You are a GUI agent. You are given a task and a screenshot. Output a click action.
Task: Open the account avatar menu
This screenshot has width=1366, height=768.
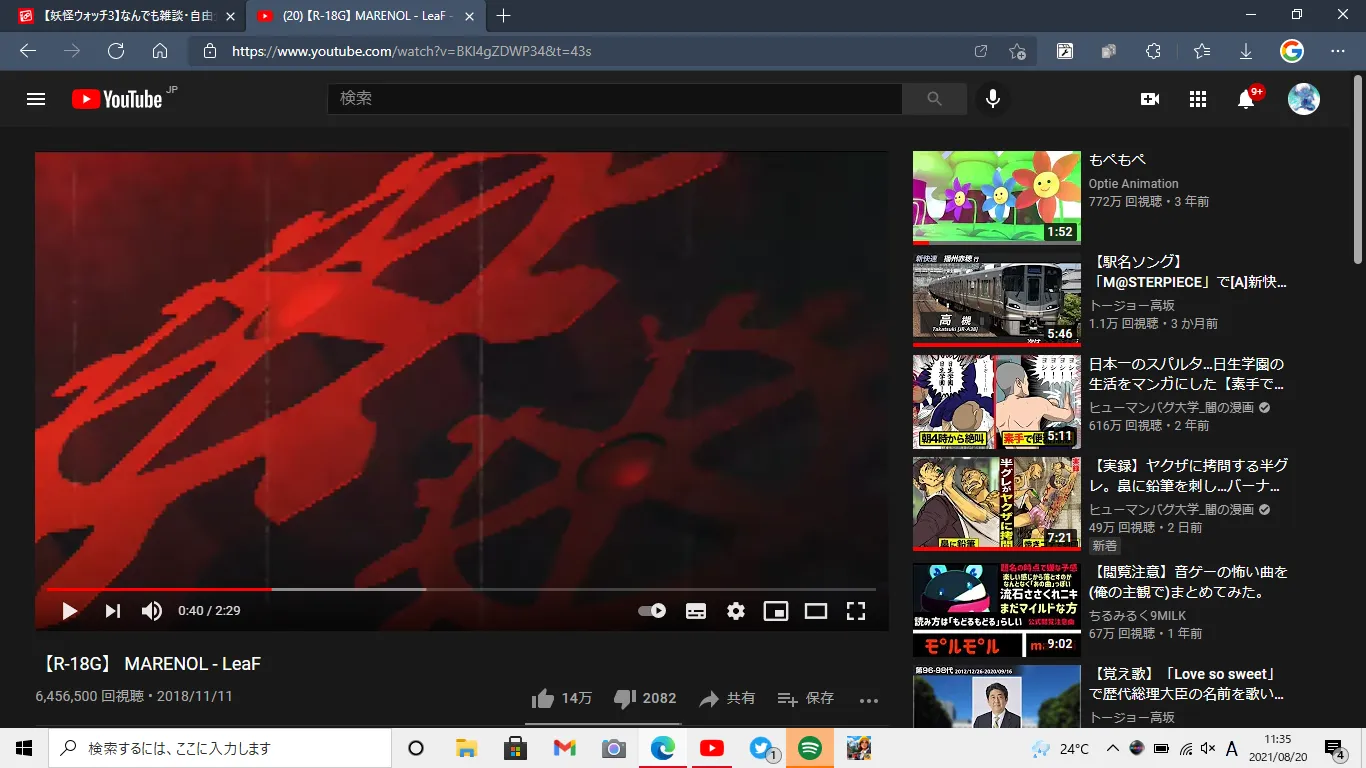(1304, 99)
